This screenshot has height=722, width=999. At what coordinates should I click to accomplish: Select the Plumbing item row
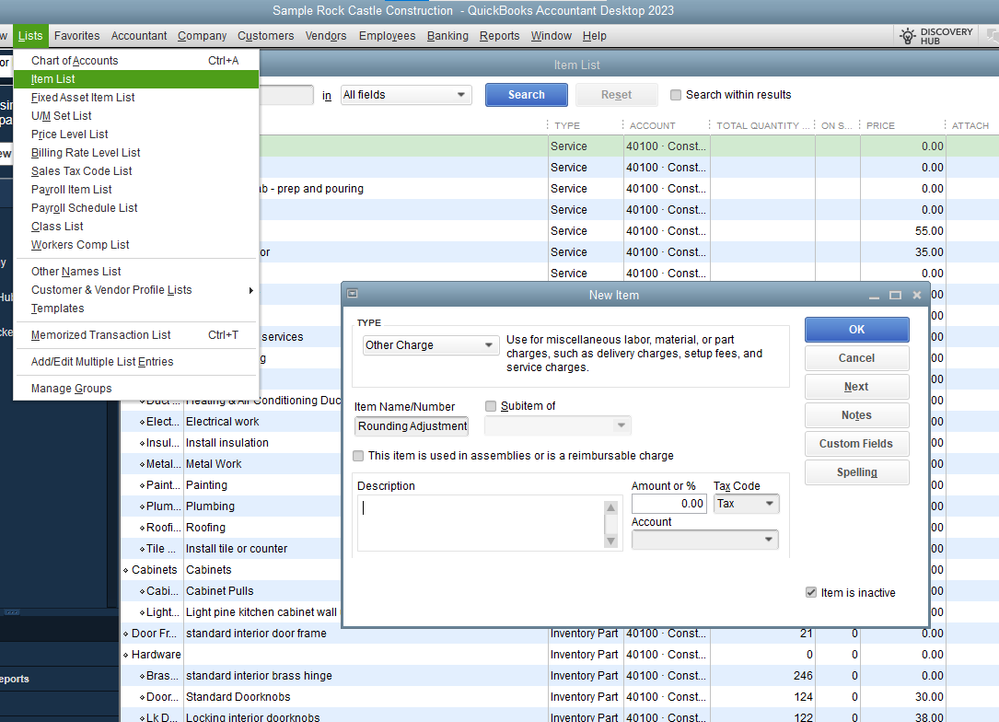tap(232, 507)
